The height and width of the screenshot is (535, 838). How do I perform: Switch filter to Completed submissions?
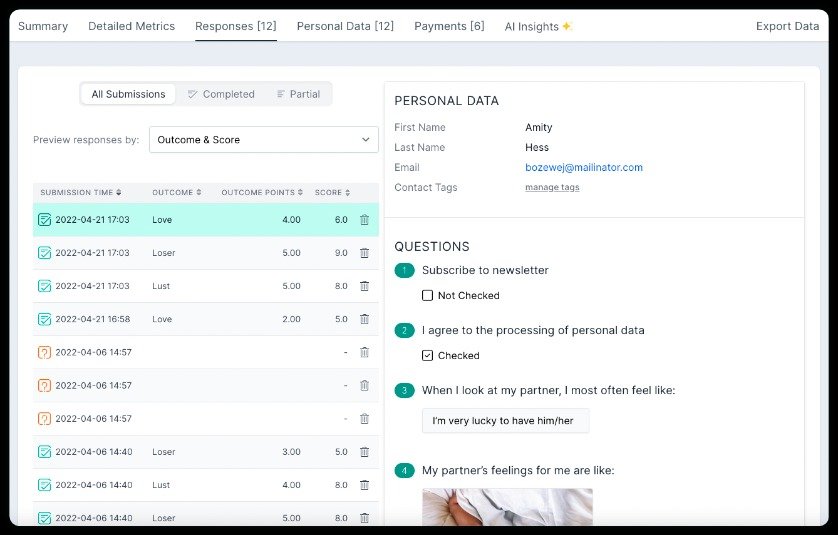(221, 94)
